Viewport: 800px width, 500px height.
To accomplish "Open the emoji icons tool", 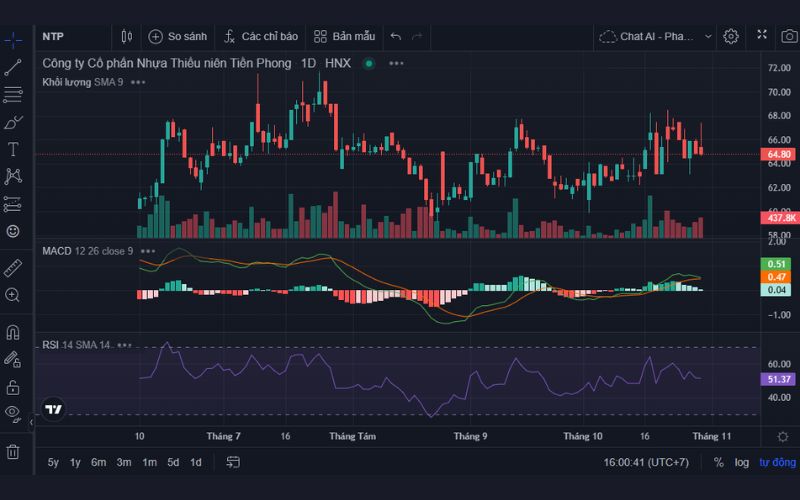I will [x=13, y=231].
